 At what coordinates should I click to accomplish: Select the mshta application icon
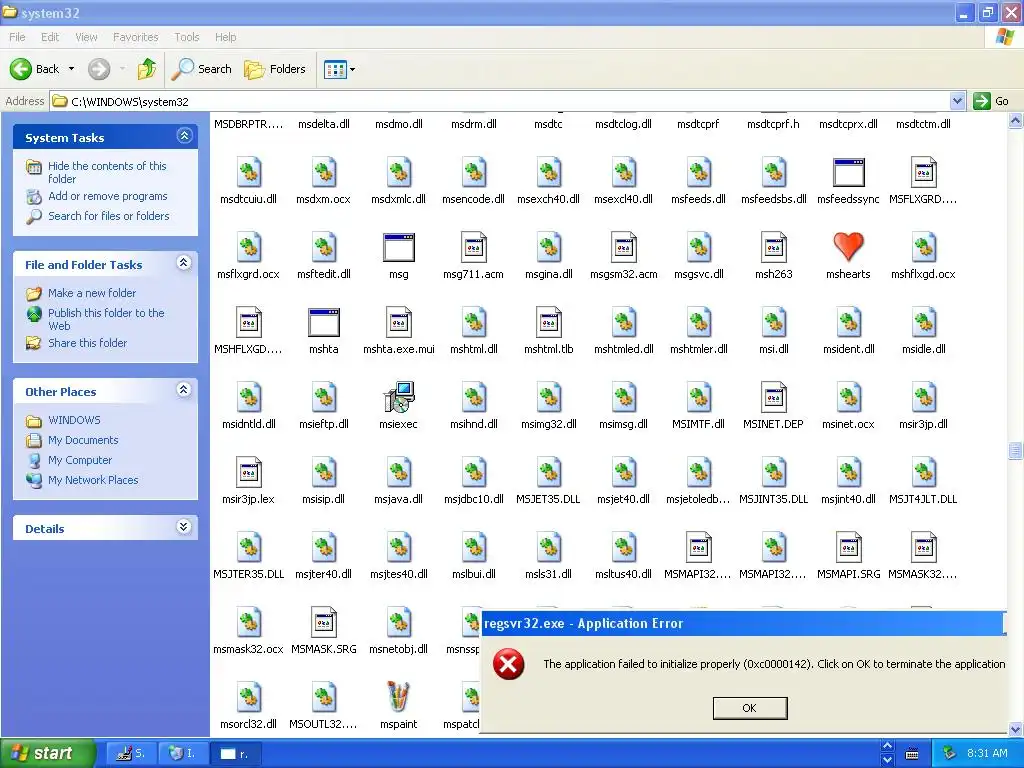point(324,323)
